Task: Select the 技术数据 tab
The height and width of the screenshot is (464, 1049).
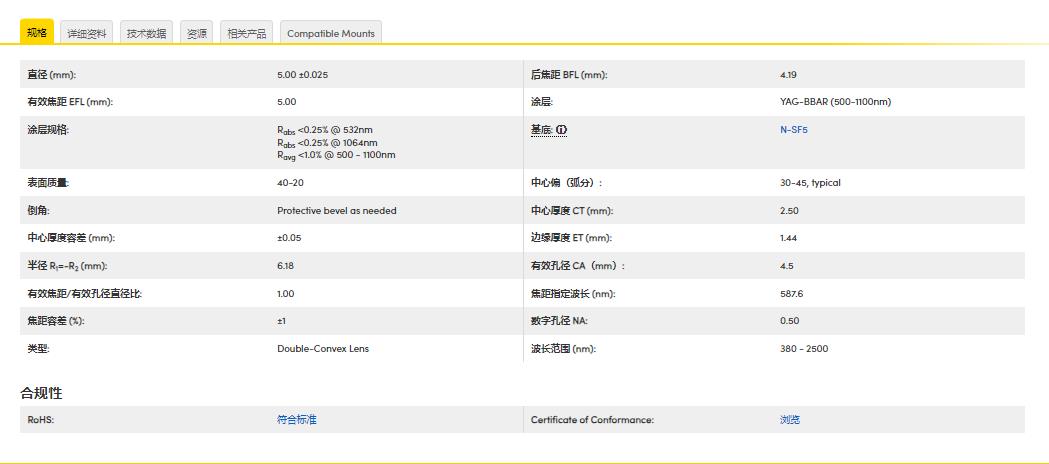Action: pyautogui.click(x=146, y=33)
